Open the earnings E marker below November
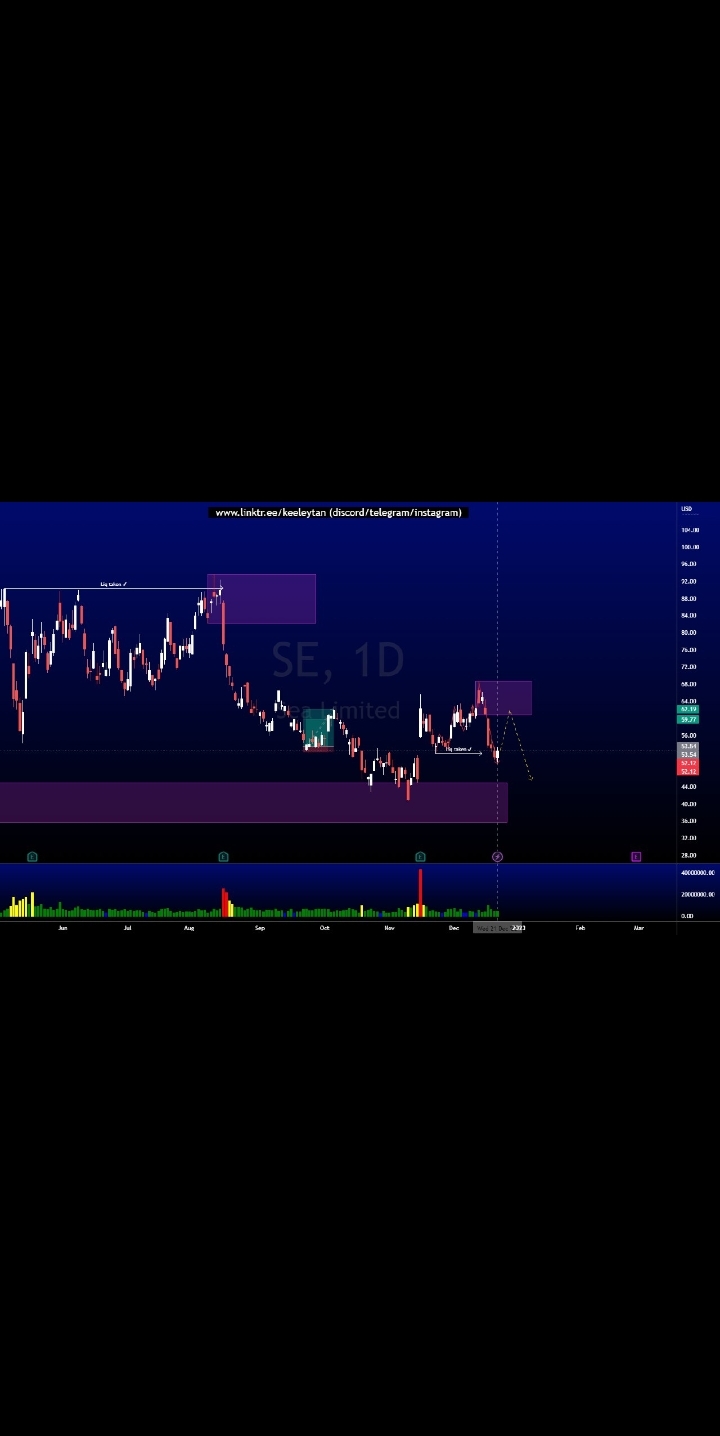This screenshot has height=1436, width=720. [420, 857]
